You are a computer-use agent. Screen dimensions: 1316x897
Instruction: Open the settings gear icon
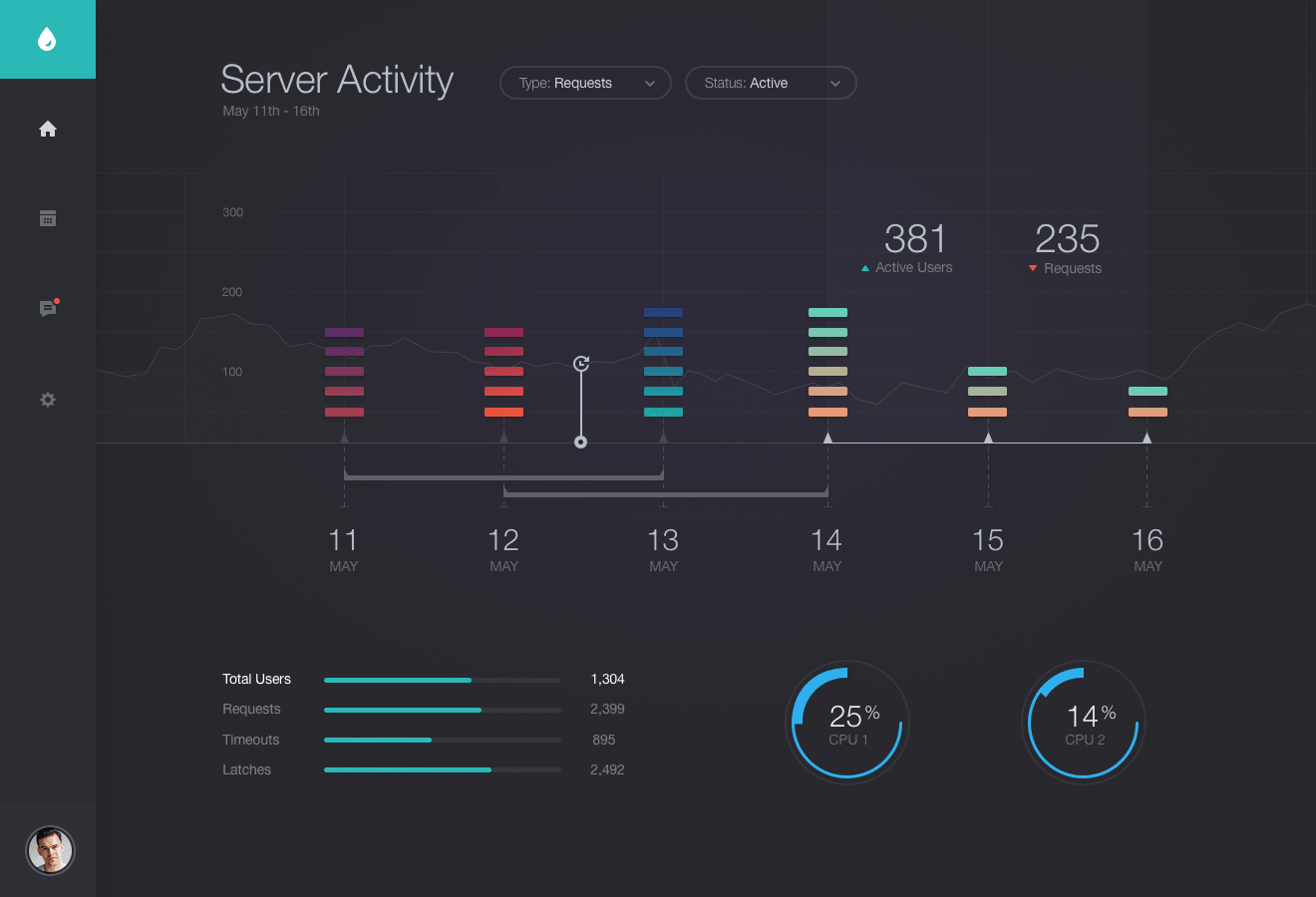click(48, 400)
